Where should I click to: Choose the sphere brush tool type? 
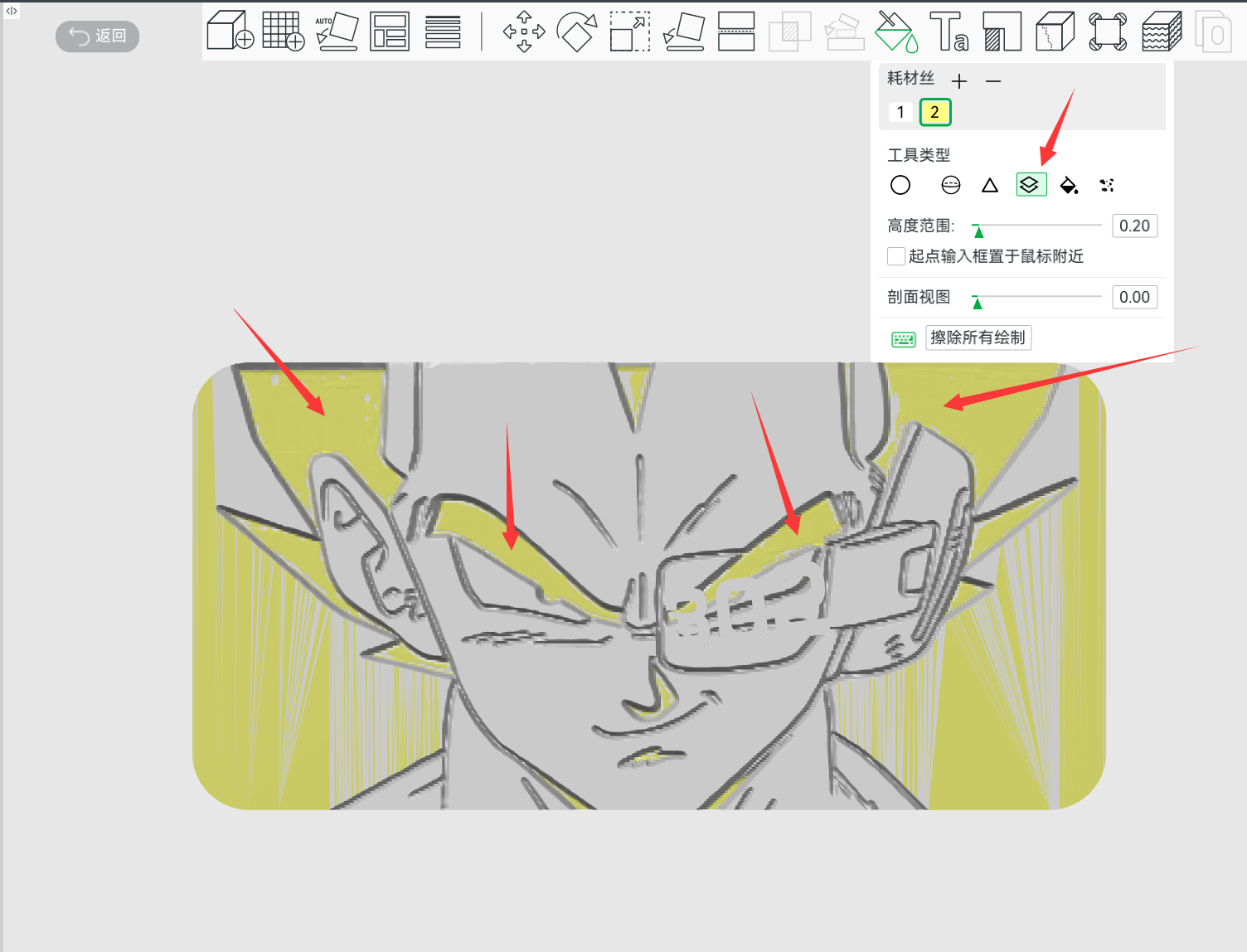(x=951, y=185)
